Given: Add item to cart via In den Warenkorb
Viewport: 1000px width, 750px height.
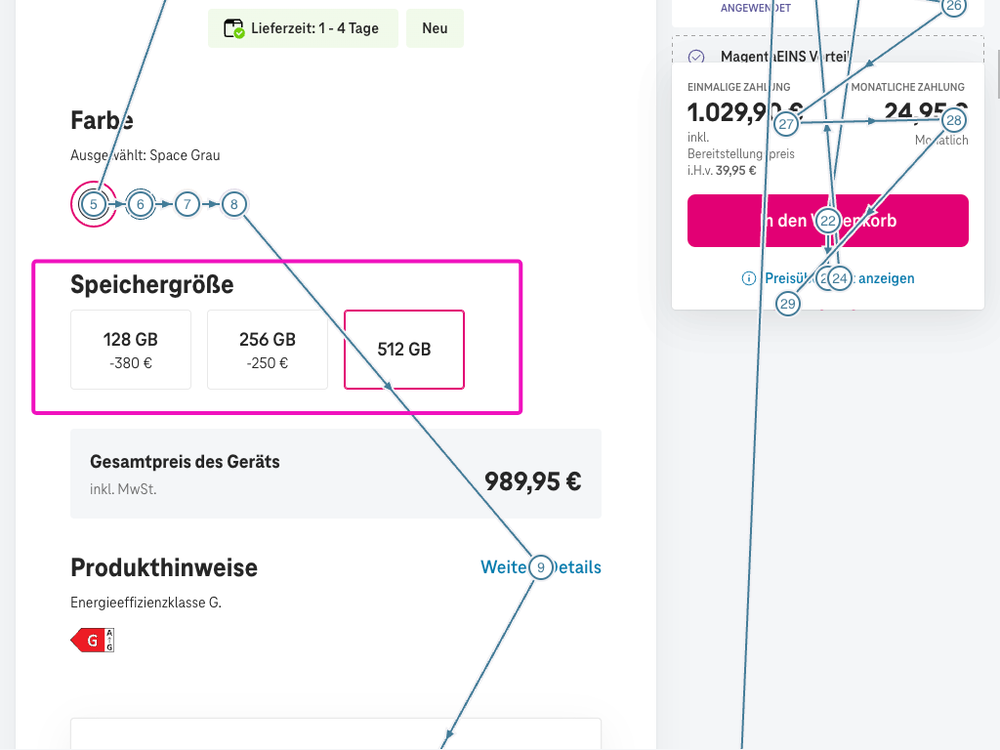Looking at the screenshot, I should (827, 220).
